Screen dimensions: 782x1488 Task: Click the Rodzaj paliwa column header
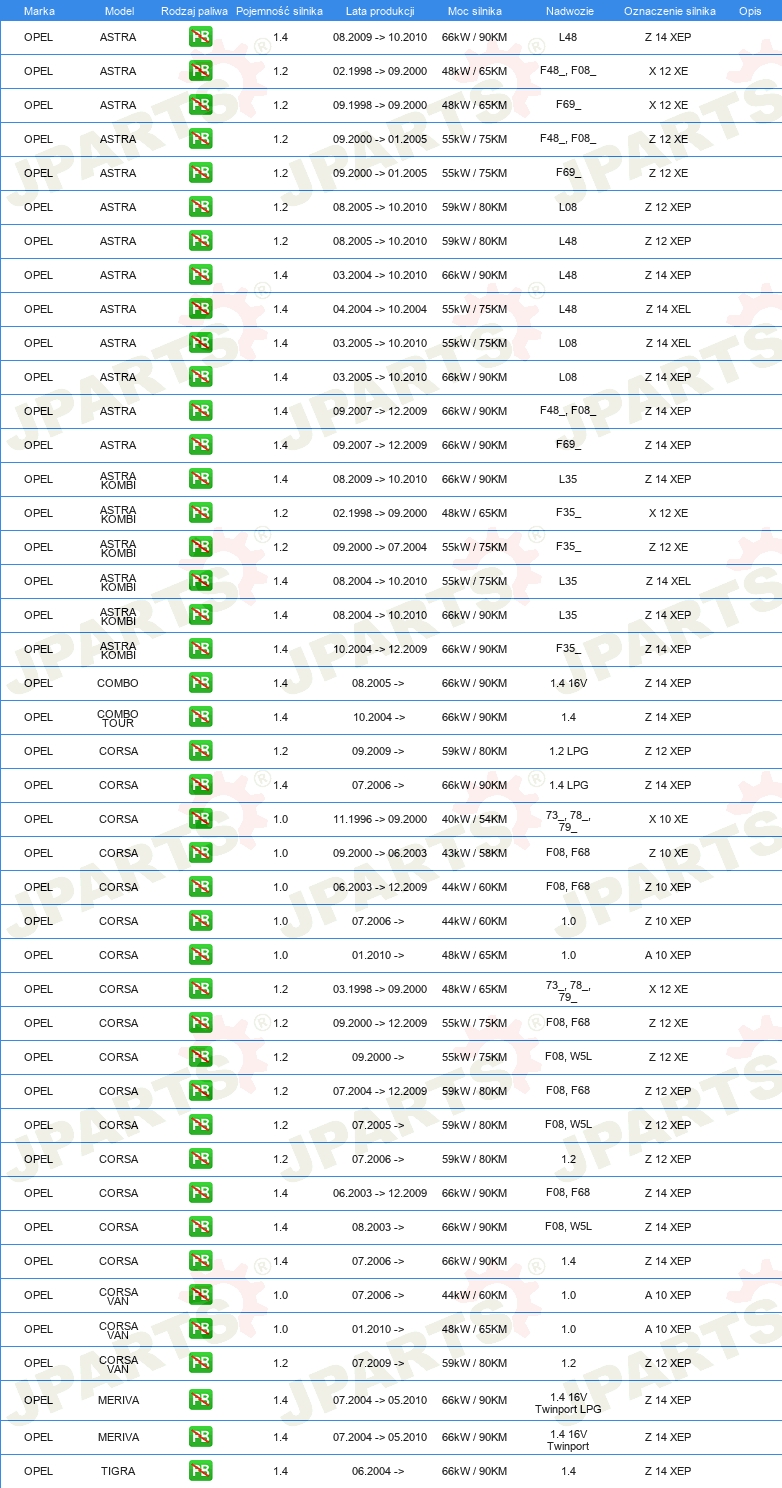pos(194,10)
